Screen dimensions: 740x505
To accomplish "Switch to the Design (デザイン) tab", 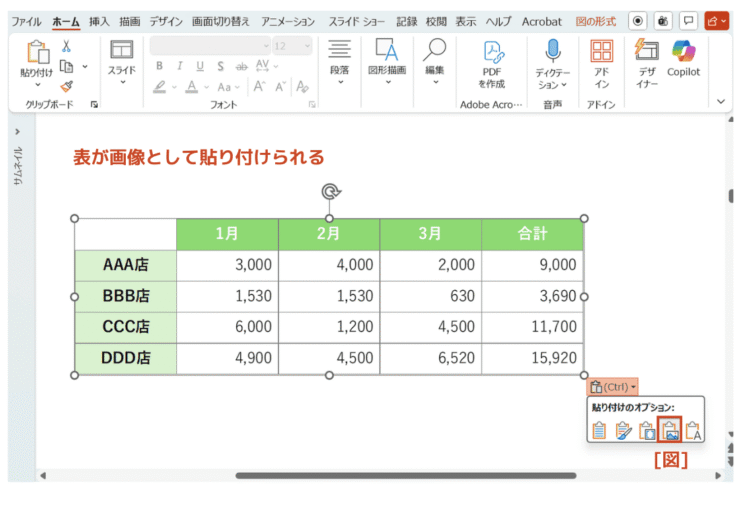I will point(166,22).
